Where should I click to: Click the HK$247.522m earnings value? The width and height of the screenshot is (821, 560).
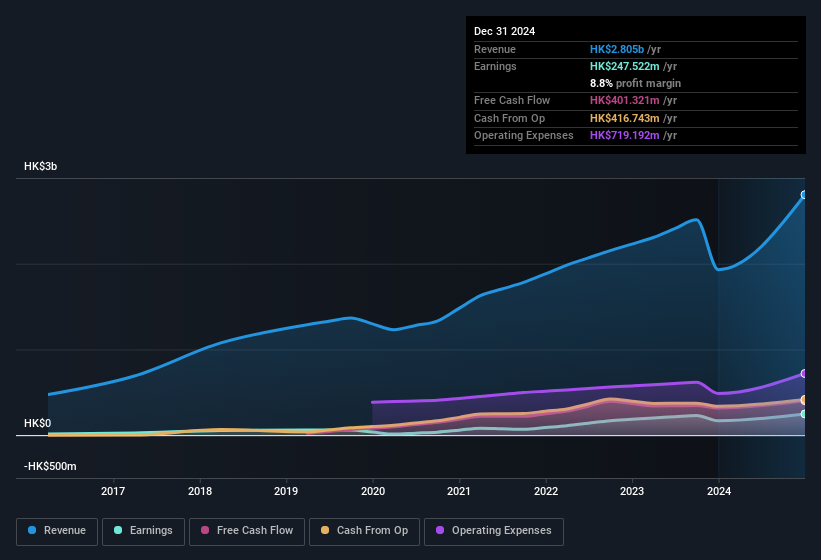[x=625, y=66]
